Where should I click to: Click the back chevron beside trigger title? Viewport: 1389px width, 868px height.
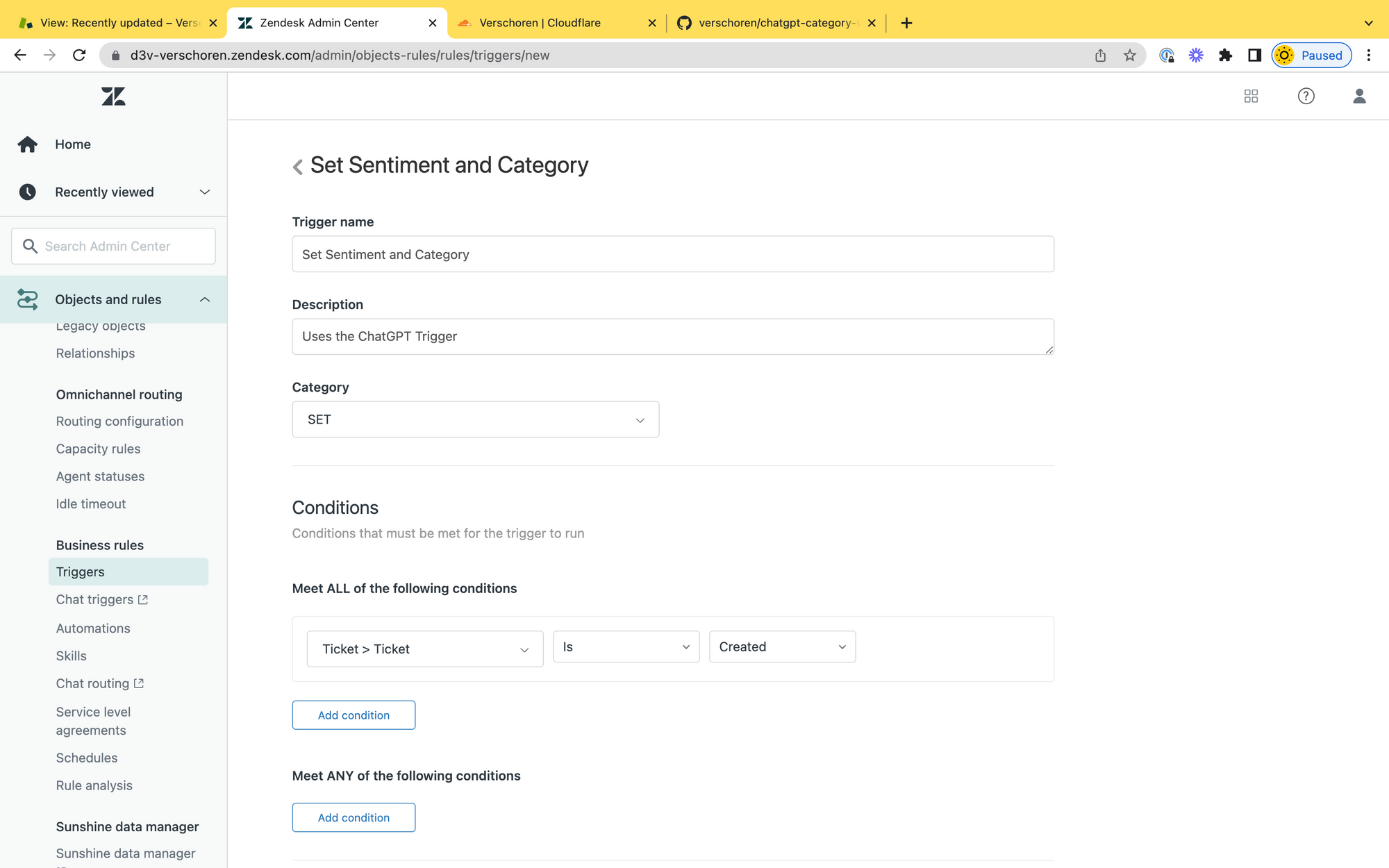coord(298,167)
